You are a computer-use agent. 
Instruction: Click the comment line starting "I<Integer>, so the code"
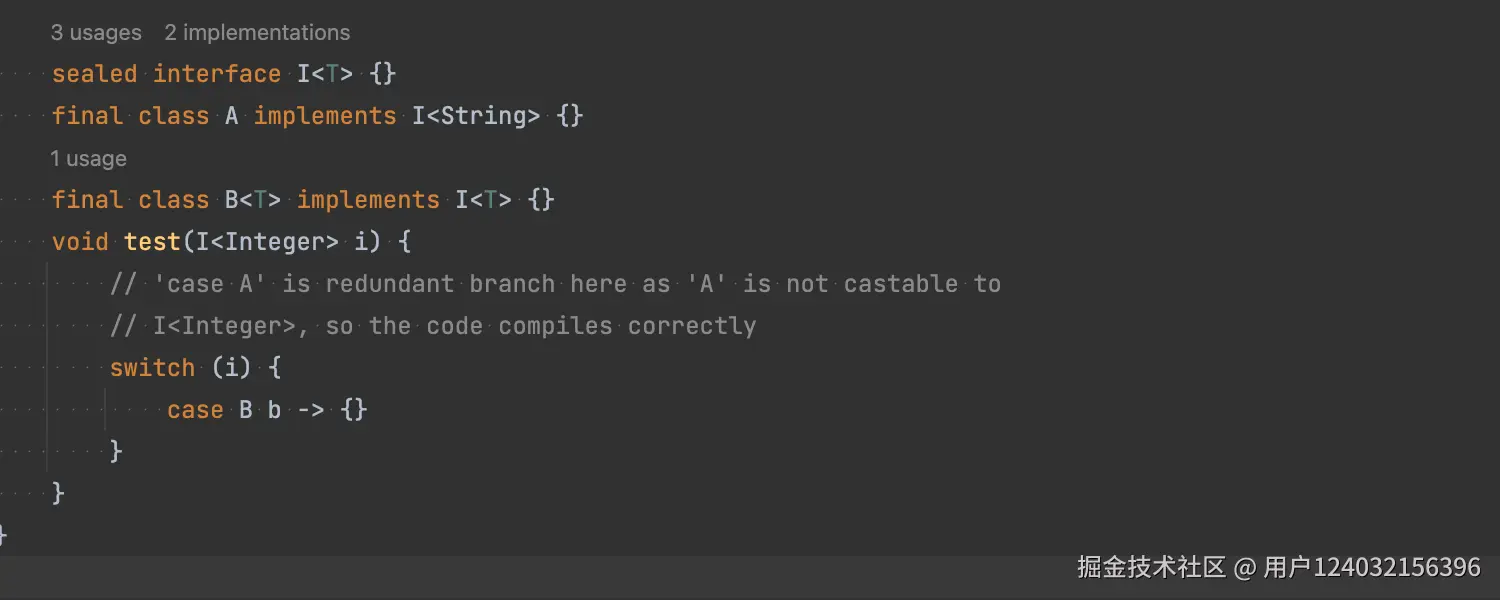point(433,326)
